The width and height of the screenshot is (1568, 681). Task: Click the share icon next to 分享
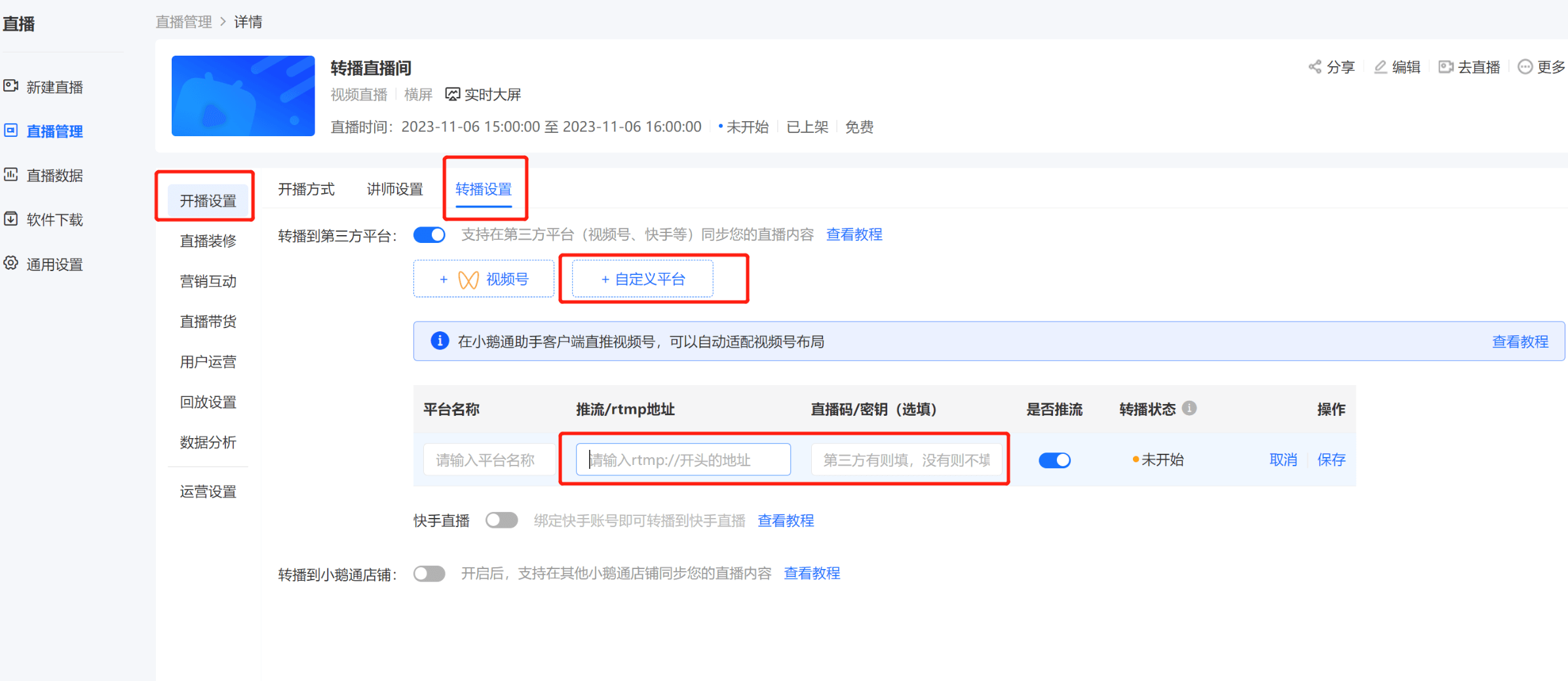click(x=1314, y=67)
